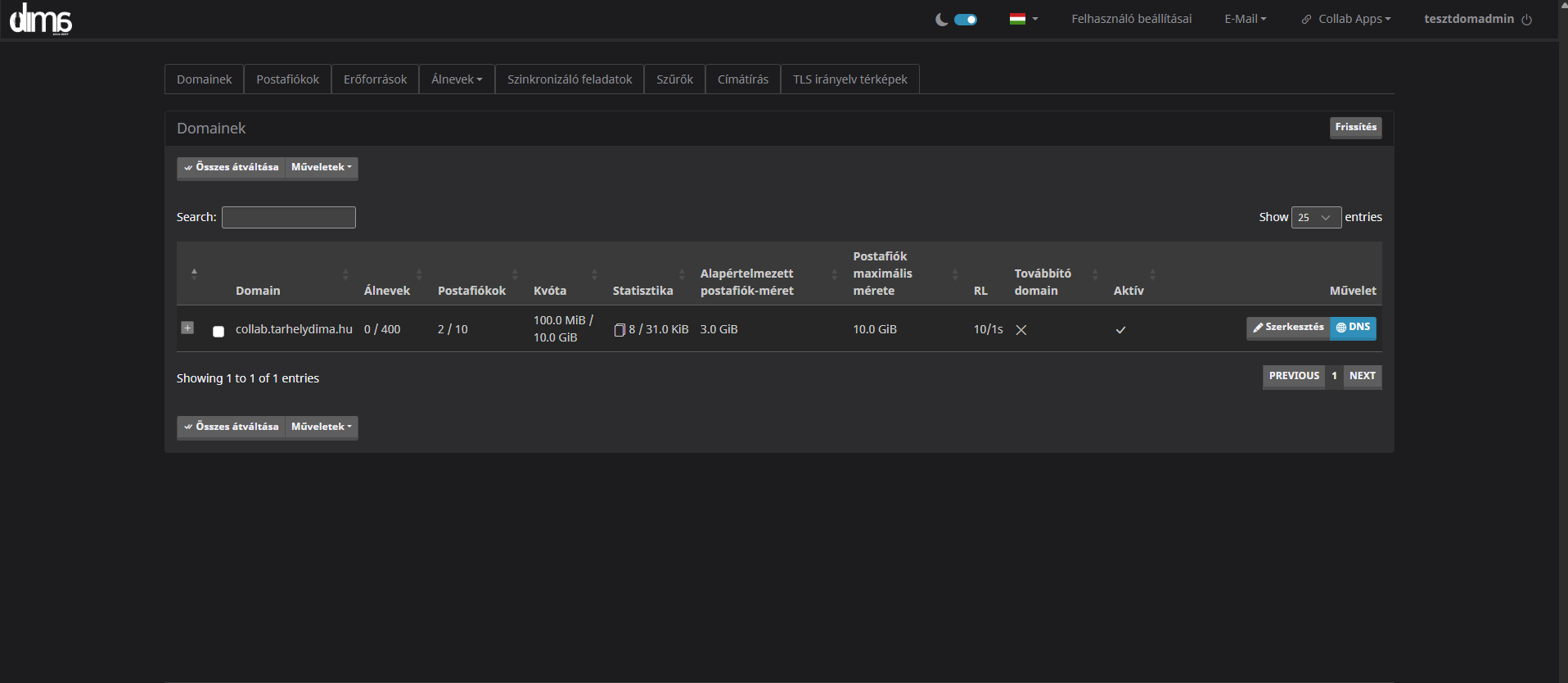1568x683 pixels.
Task: Open the top Műveletek dropdown
Action: pyautogui.click(x=321, y=168)
